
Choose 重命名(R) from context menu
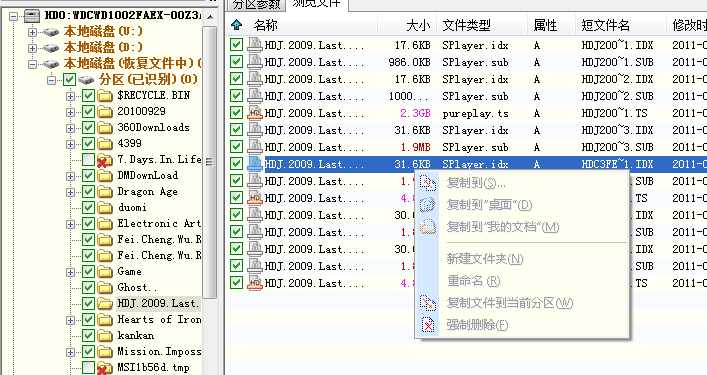(x=522, y=281)
